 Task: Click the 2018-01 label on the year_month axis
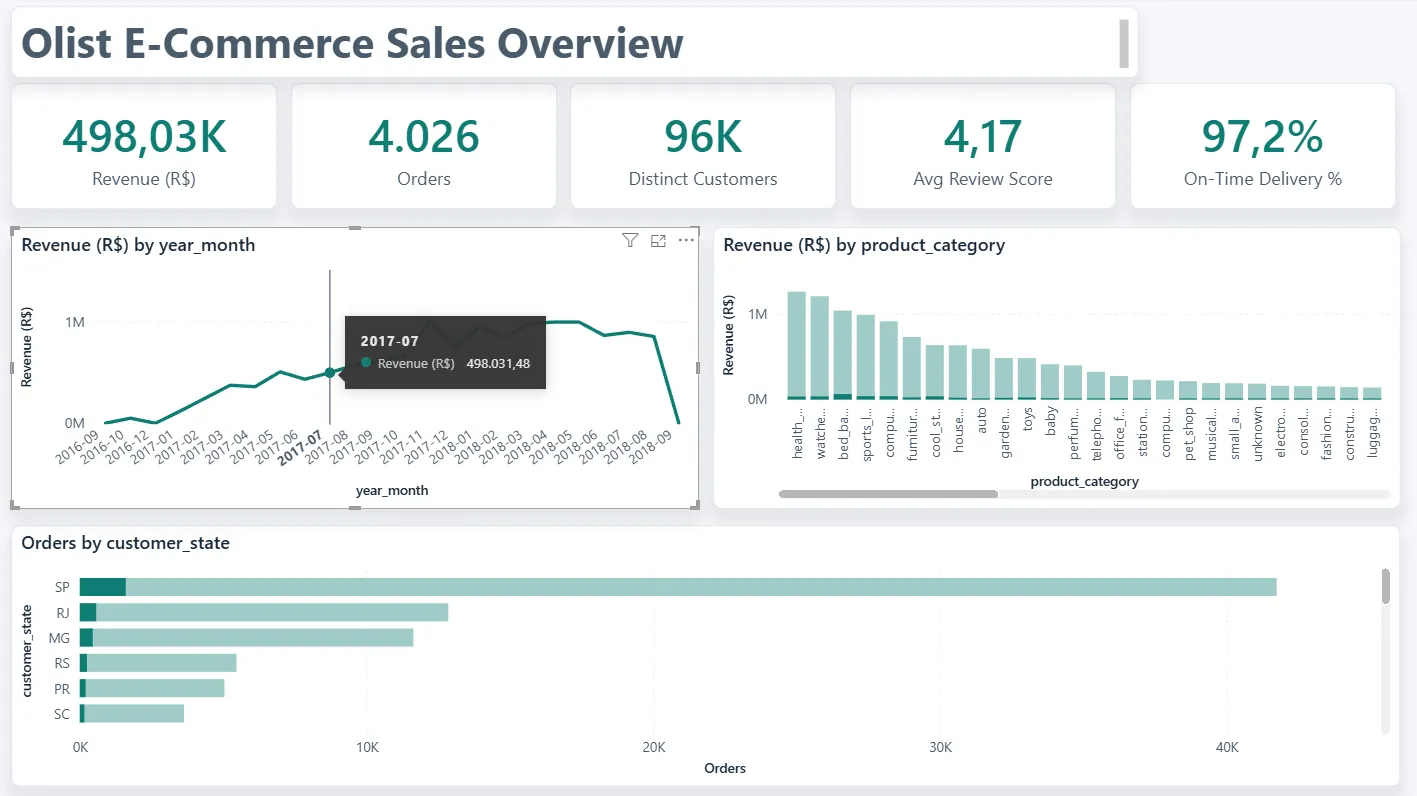[452, 448]
